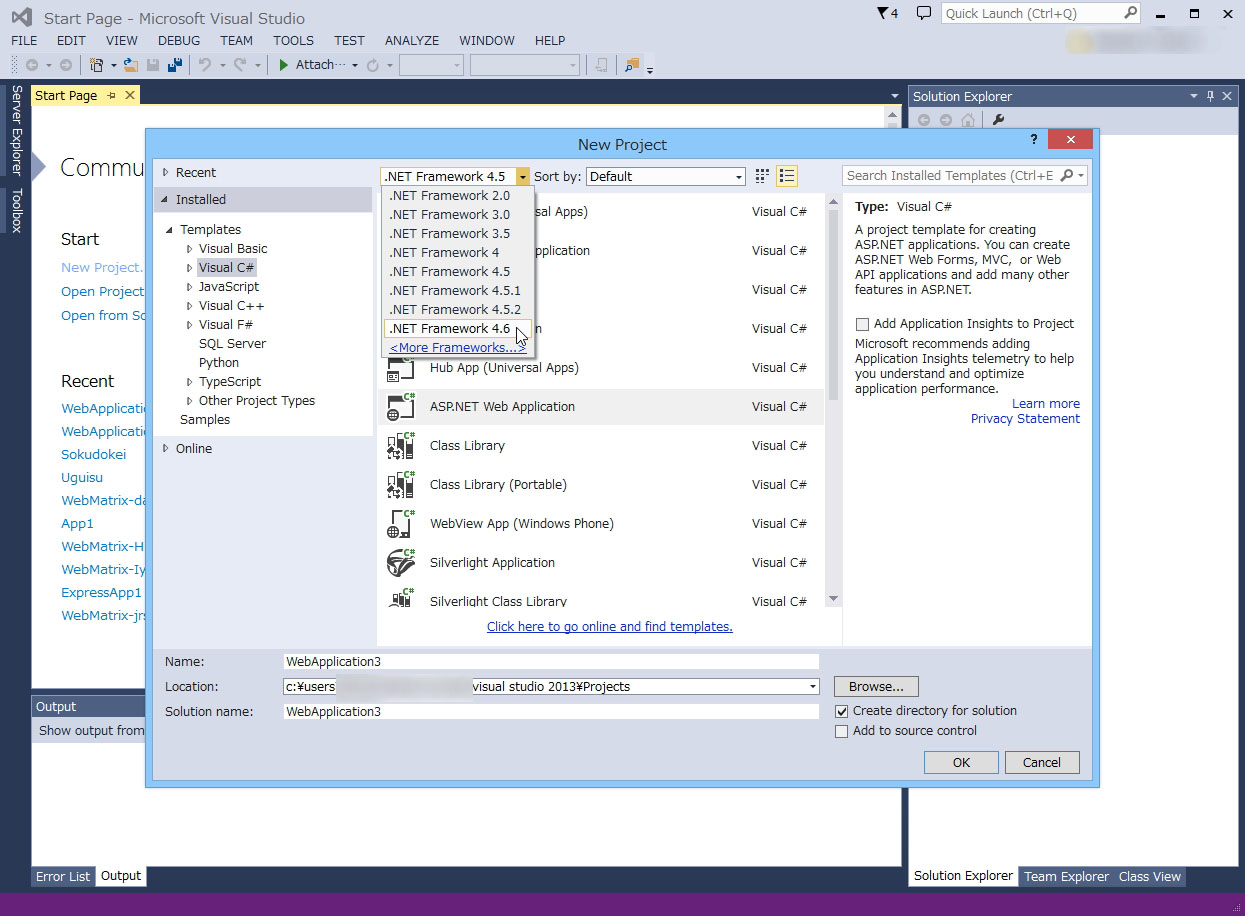Enable Add Application Insights to Project
The image size is (1245, 916).
pyautogui.click(x=862, y=324)
